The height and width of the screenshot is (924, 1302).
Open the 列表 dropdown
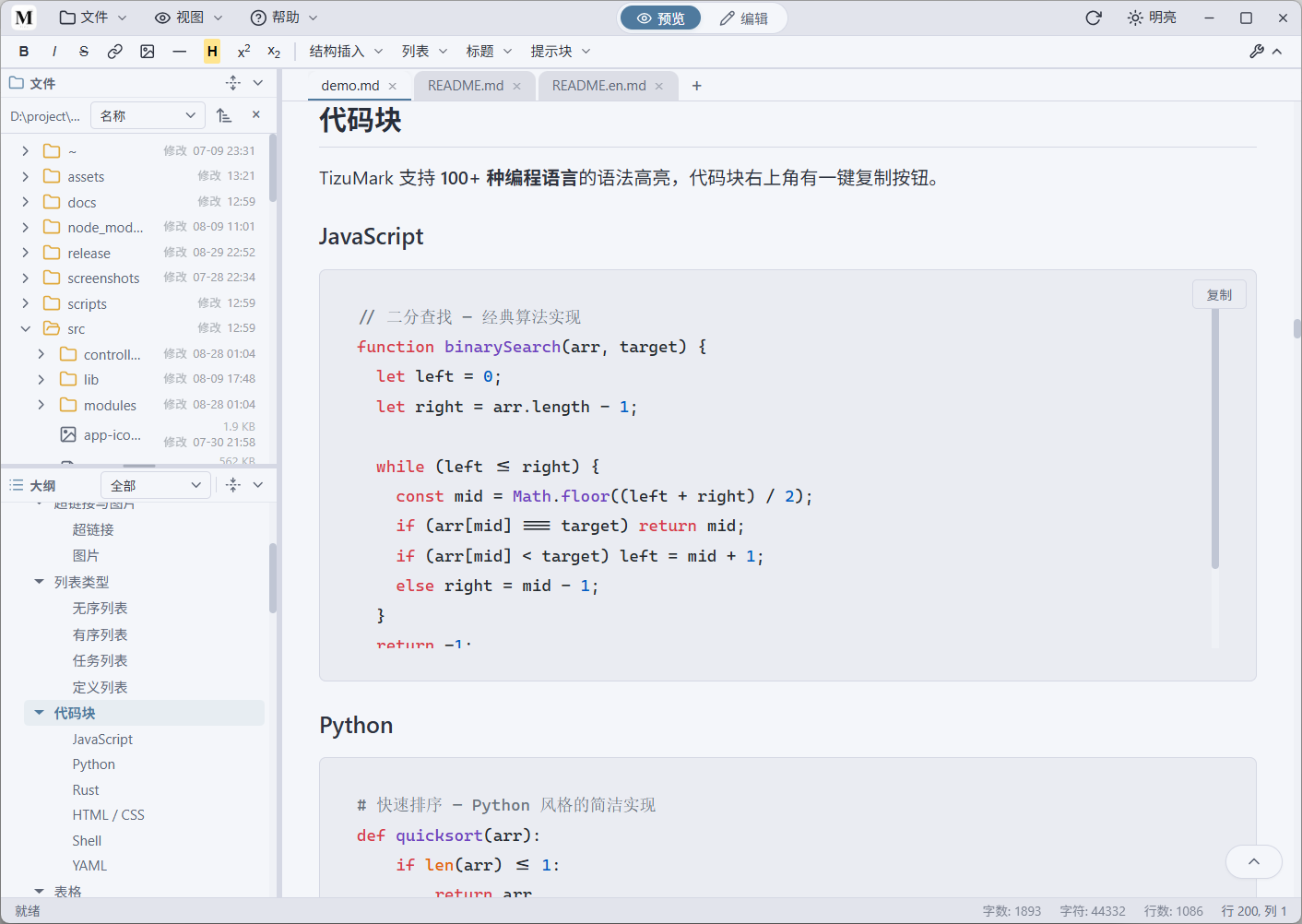point(424,52)
